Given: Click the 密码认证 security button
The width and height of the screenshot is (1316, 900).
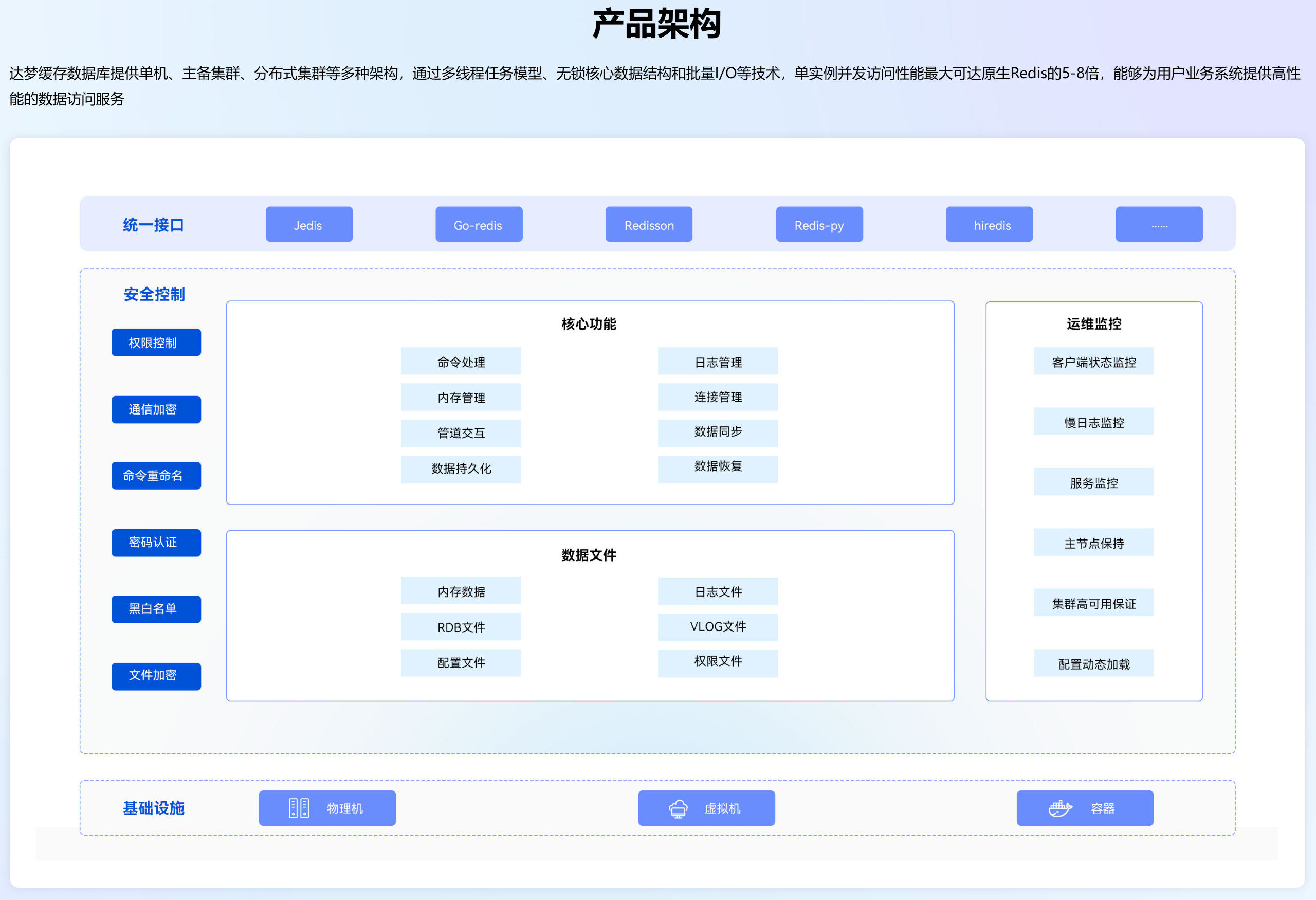Looking at the screenshot, I should (156, 543).
